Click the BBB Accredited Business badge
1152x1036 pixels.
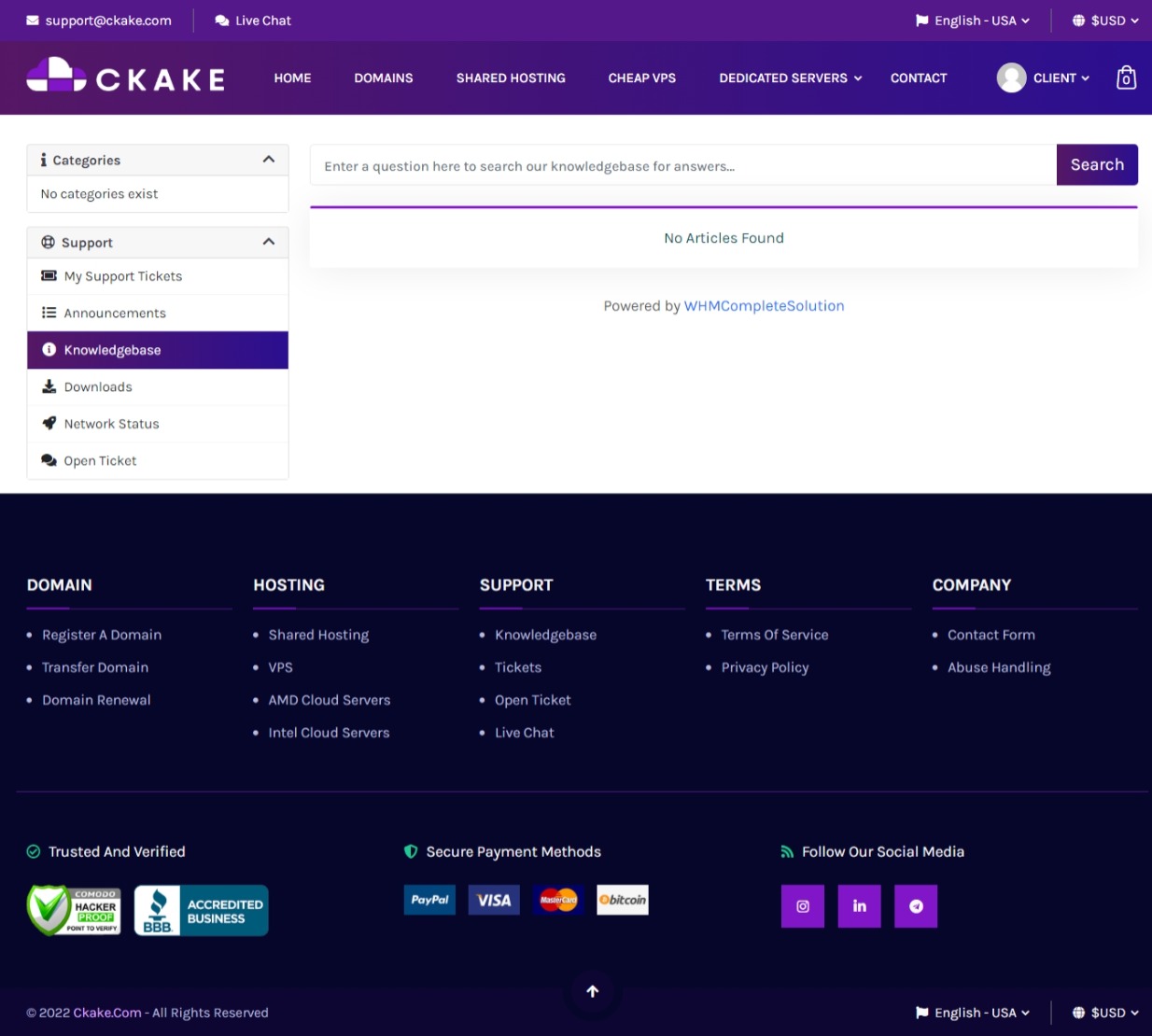tap(201, 910)
